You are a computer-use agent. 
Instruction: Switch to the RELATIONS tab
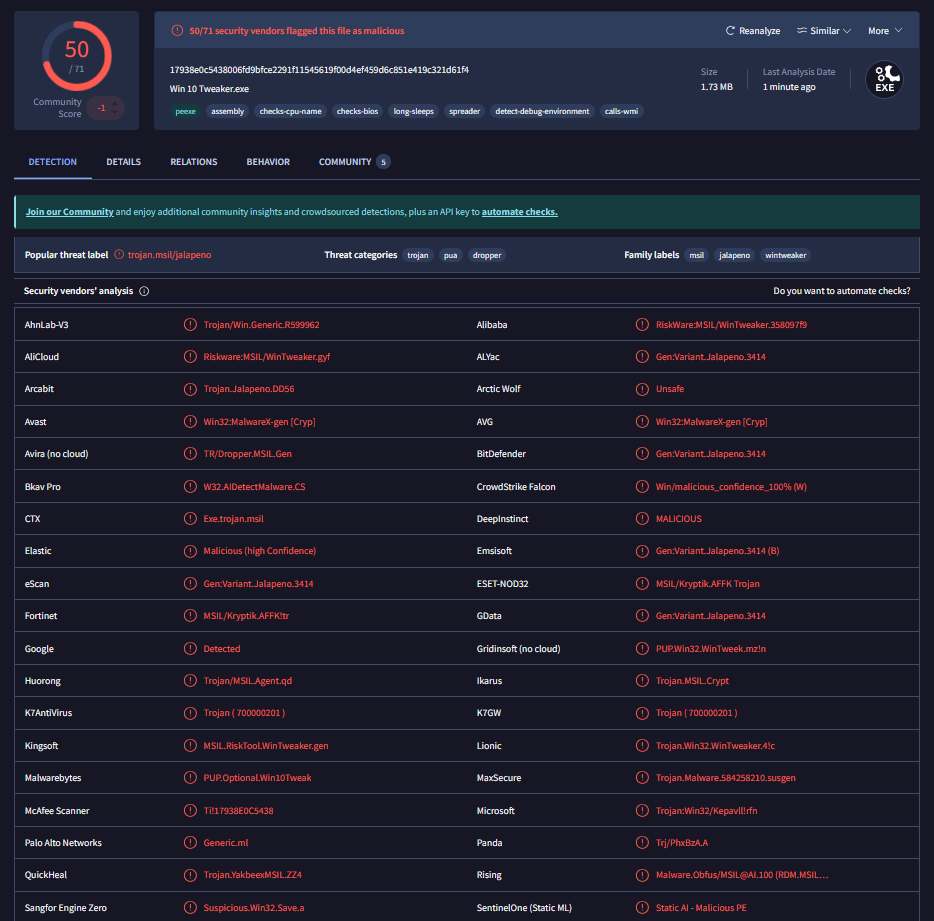click(194, 162)
